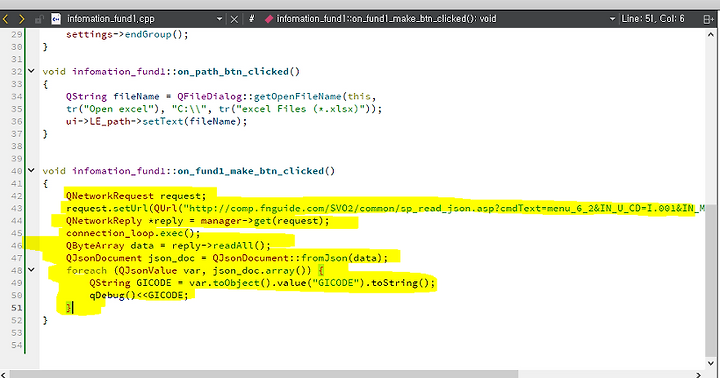Click the C++ file type icon

click(56, 19)
